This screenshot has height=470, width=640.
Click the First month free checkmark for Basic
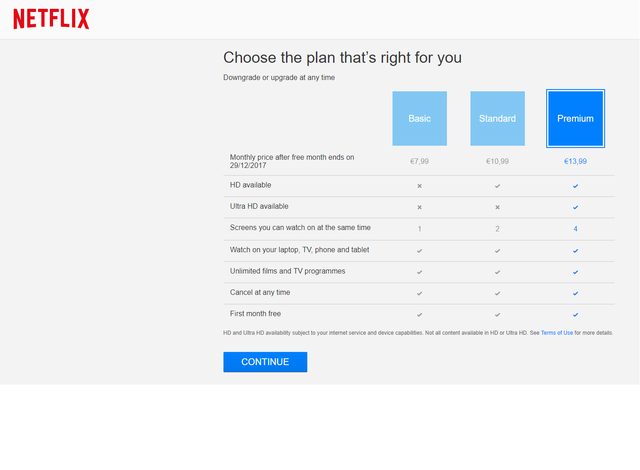[x=420, y=315]
